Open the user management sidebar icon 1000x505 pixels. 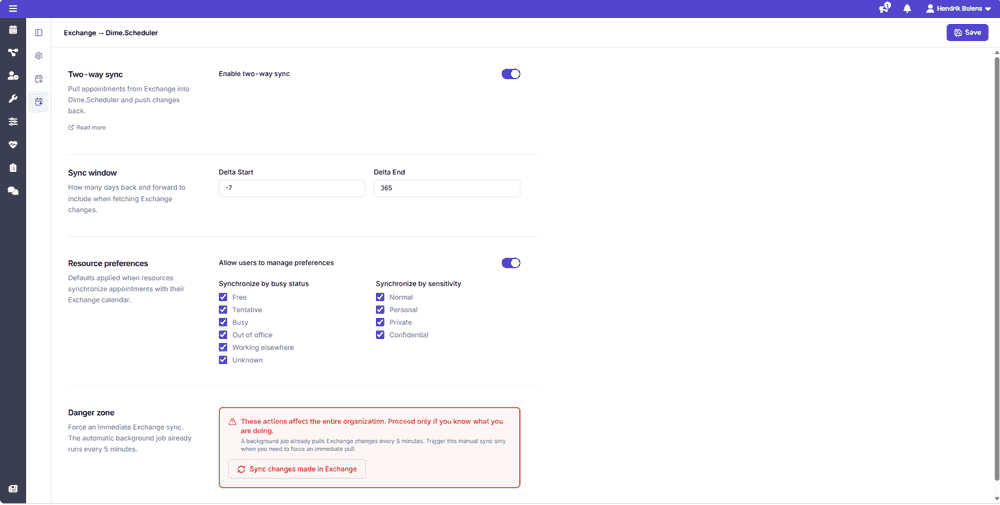[x=13, y=76]
